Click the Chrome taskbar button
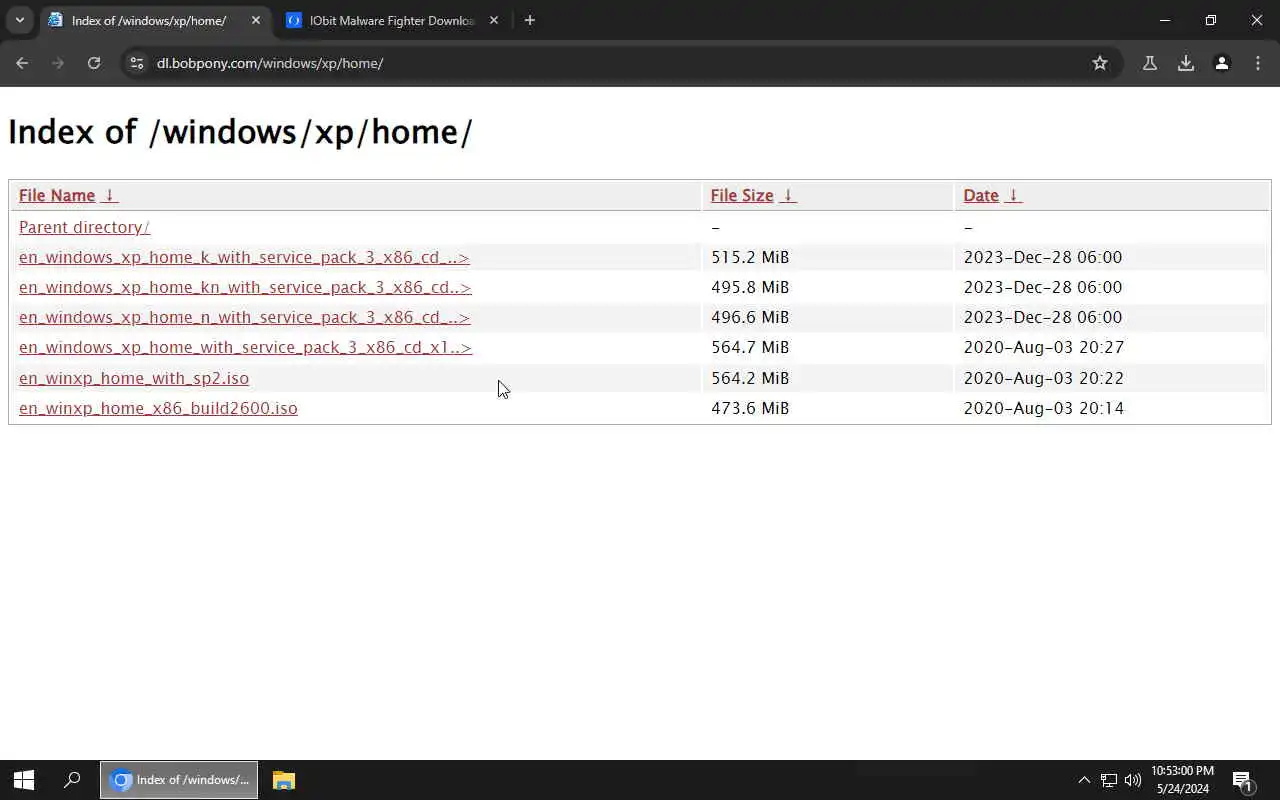 [x=179, y=780]
